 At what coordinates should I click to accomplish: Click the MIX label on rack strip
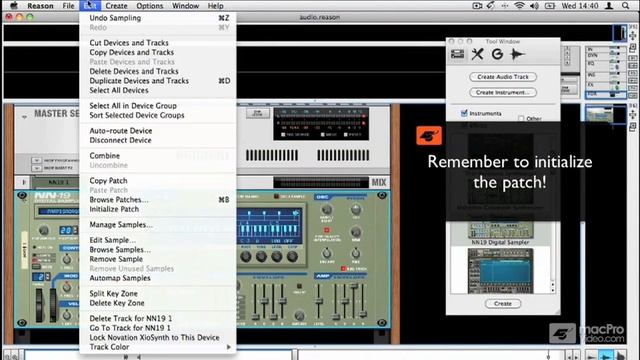pyautogui.click(x=379, y=182)
